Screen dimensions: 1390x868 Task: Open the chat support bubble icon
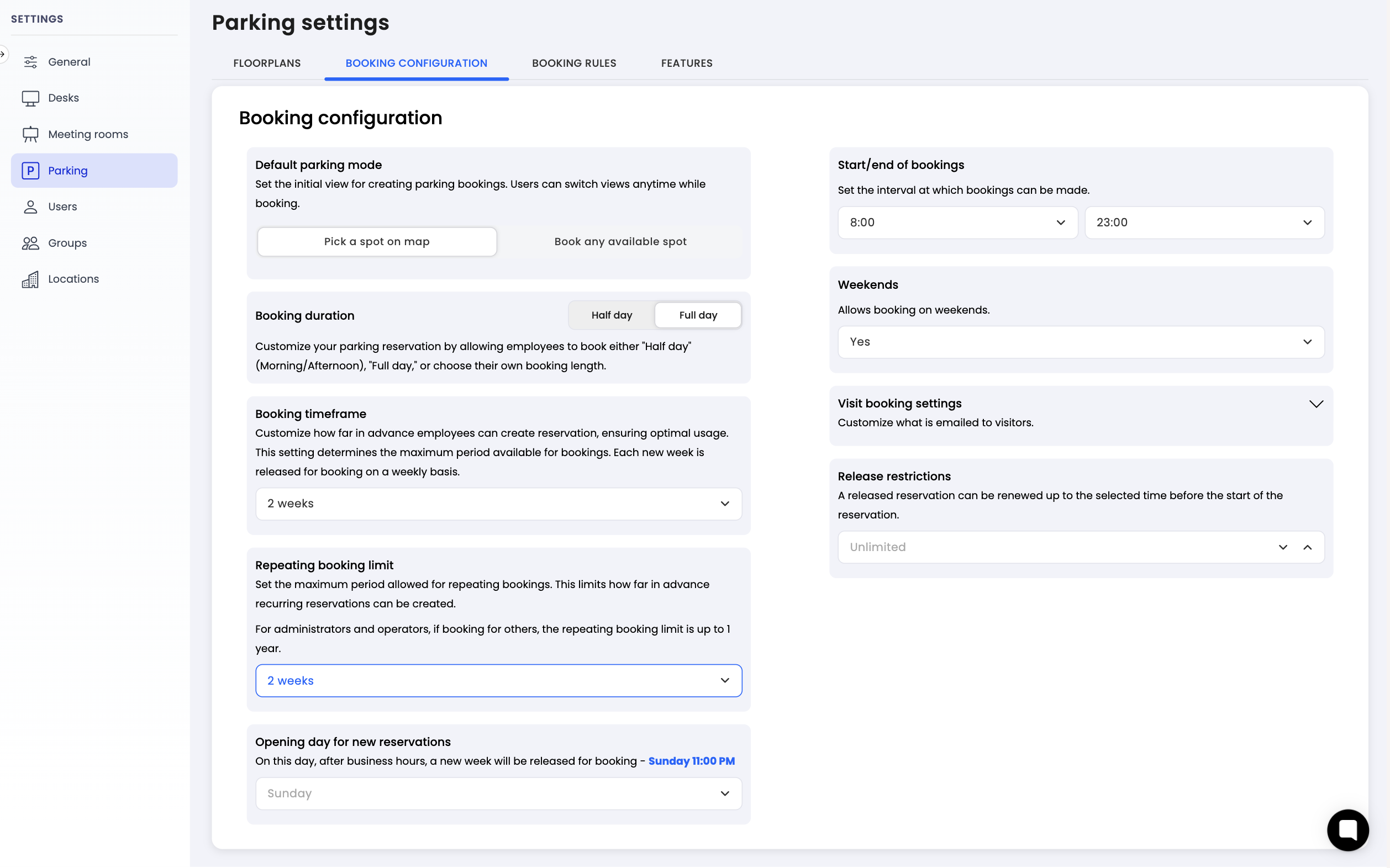point(1347,829)
